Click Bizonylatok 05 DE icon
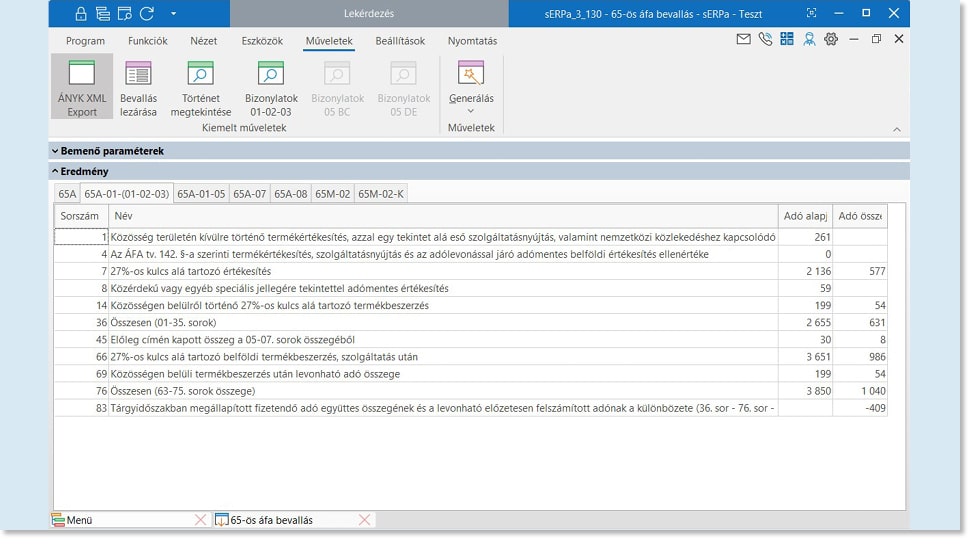Screen dimensions: 980x550 [403, 87]
